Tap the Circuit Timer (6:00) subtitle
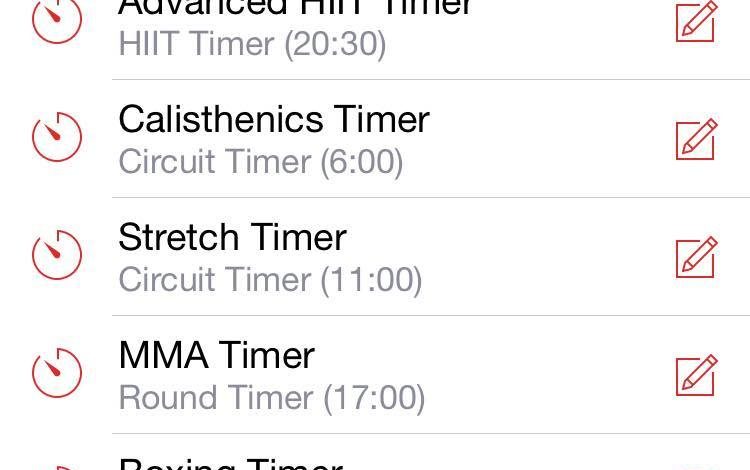This screenshot has width=750, height=470. click(x=261, y=163)
